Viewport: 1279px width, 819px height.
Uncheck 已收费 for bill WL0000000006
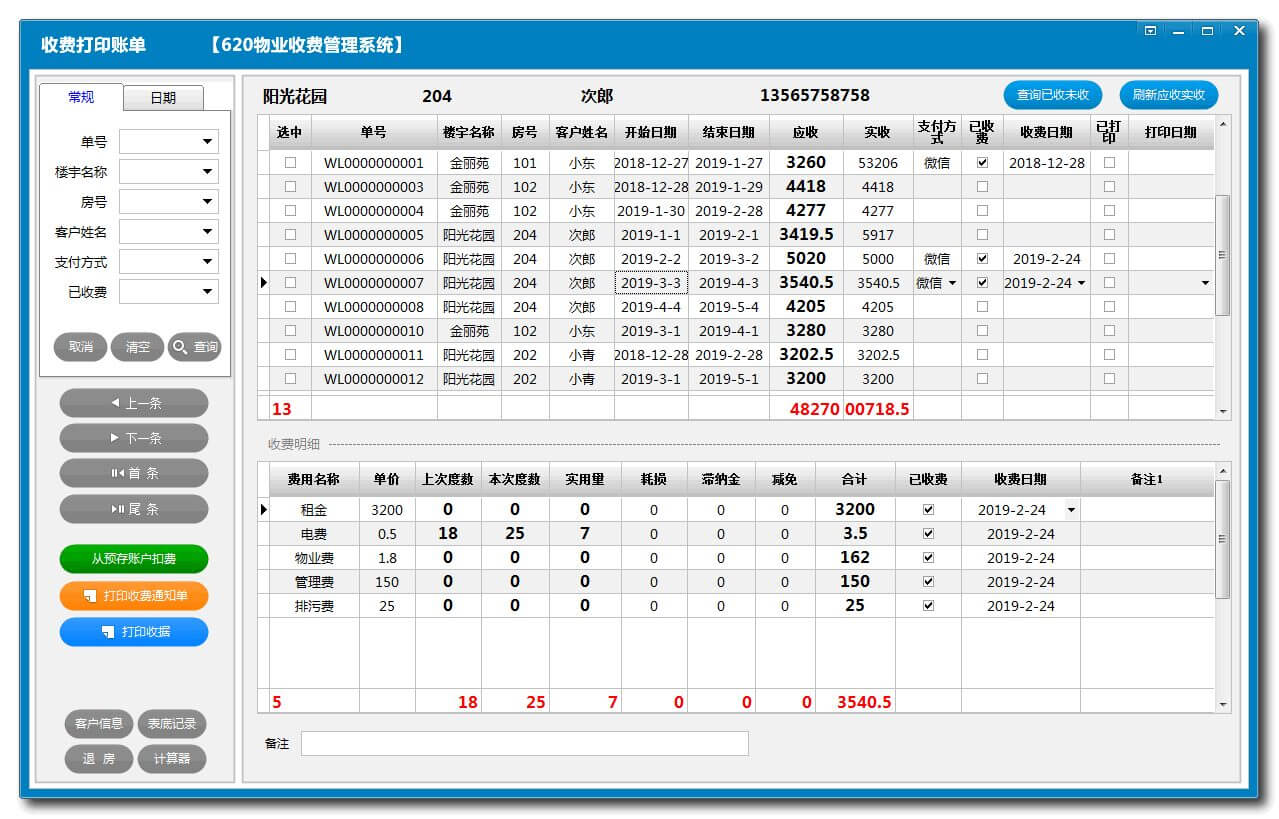click(982, 258)
